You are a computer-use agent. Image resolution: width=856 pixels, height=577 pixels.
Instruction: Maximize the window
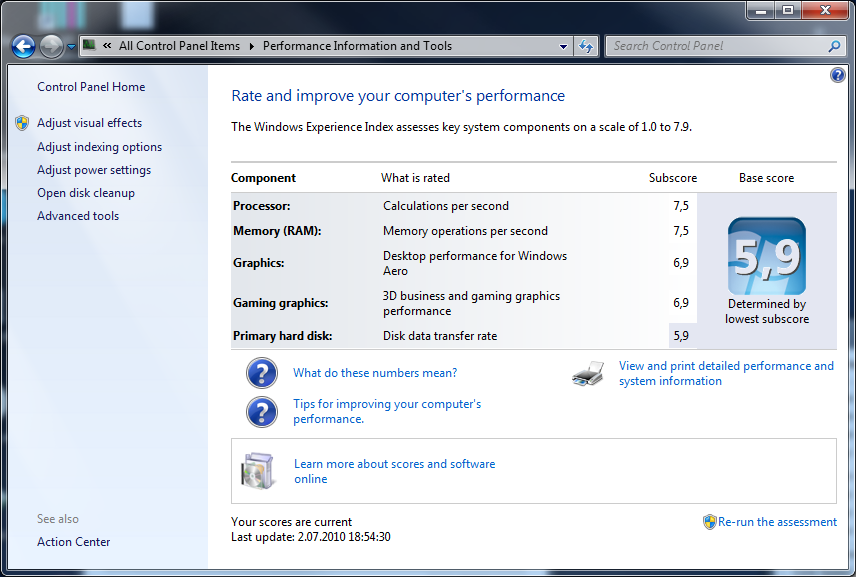788,10
